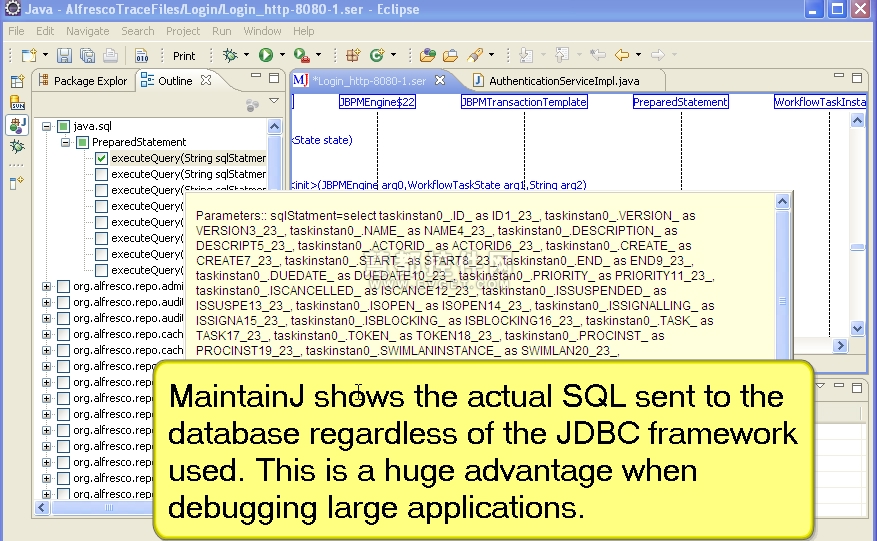877x541 pixels.
Task: Close the Login_http-8080-1.ser tab
Action: (x=440, y=81)
